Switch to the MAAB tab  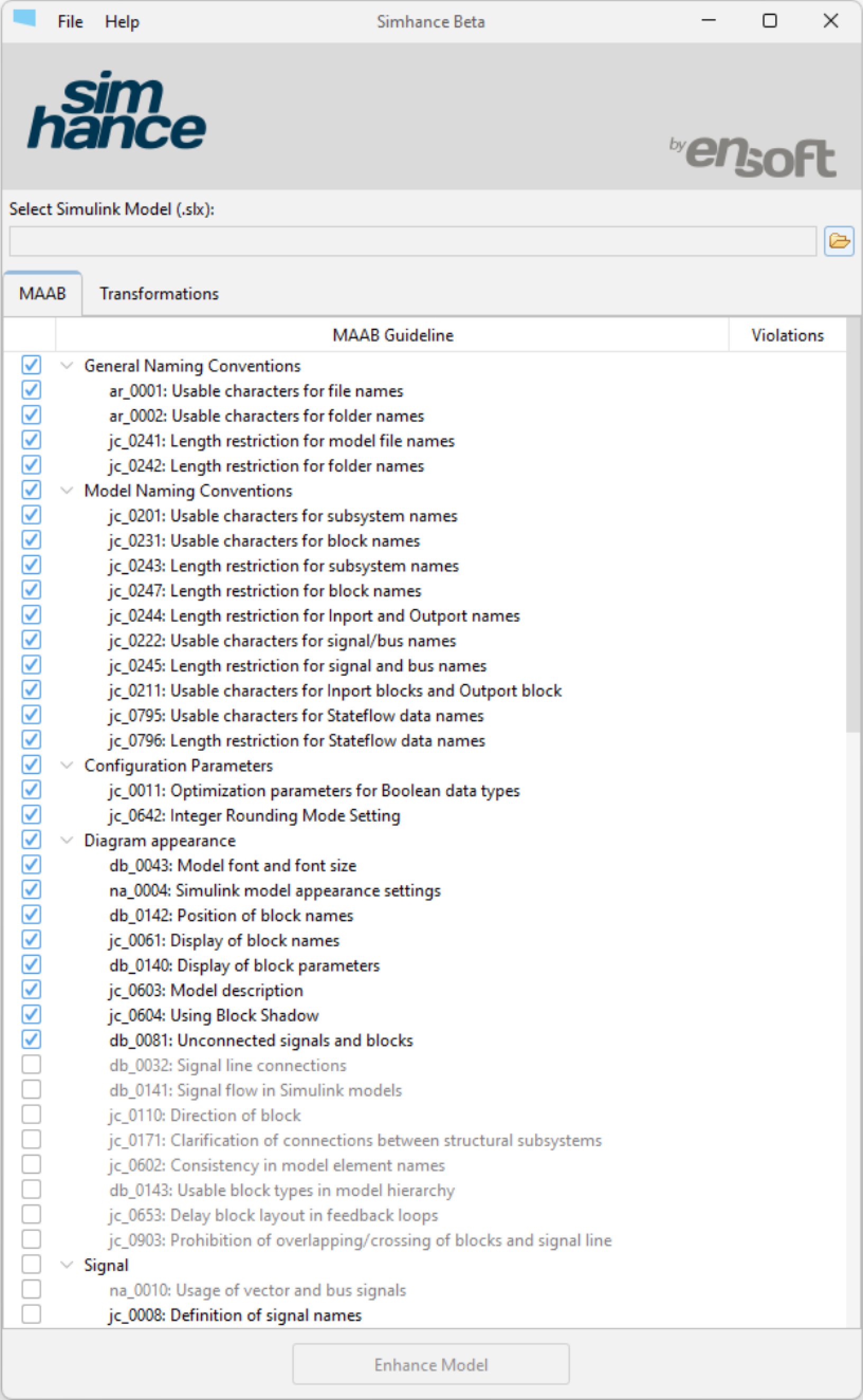pyautogui.click(x=42, y=293)
